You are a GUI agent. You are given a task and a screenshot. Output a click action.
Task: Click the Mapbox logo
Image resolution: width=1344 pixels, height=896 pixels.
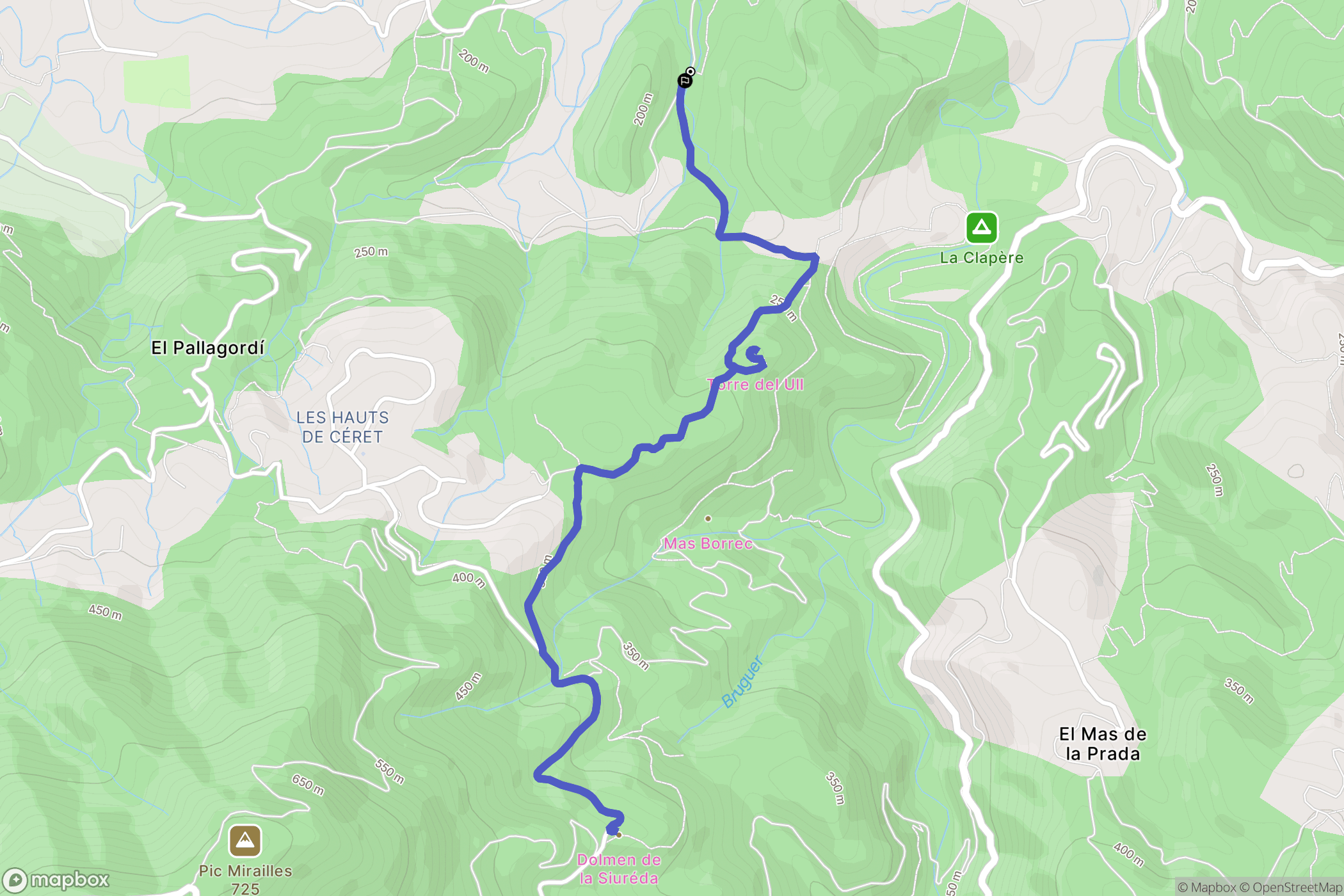pos(56,881)
